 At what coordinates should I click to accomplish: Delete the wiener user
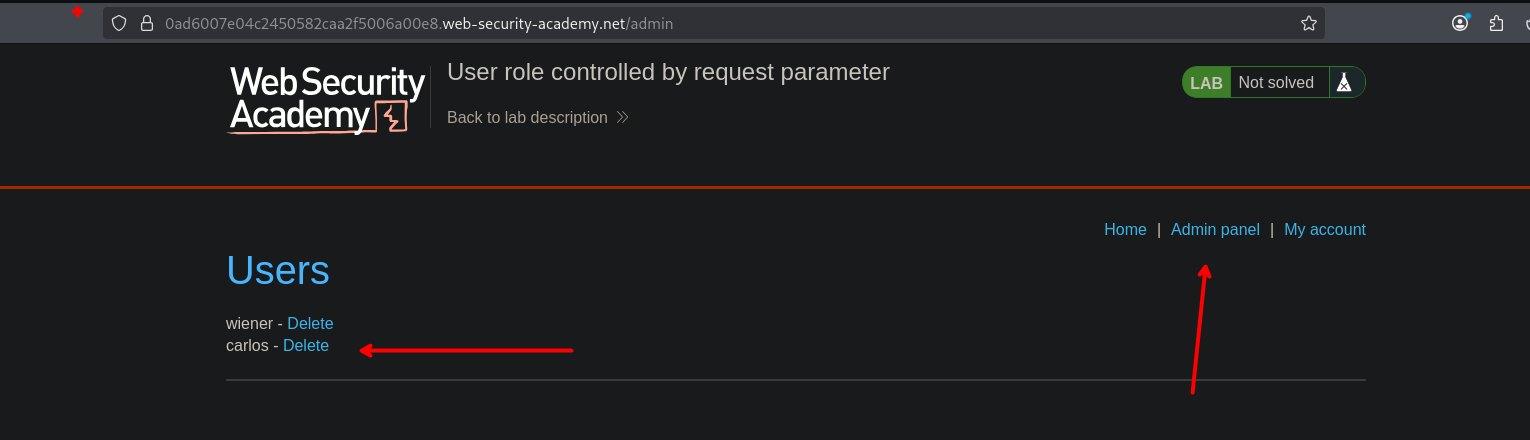click(310, 324)
